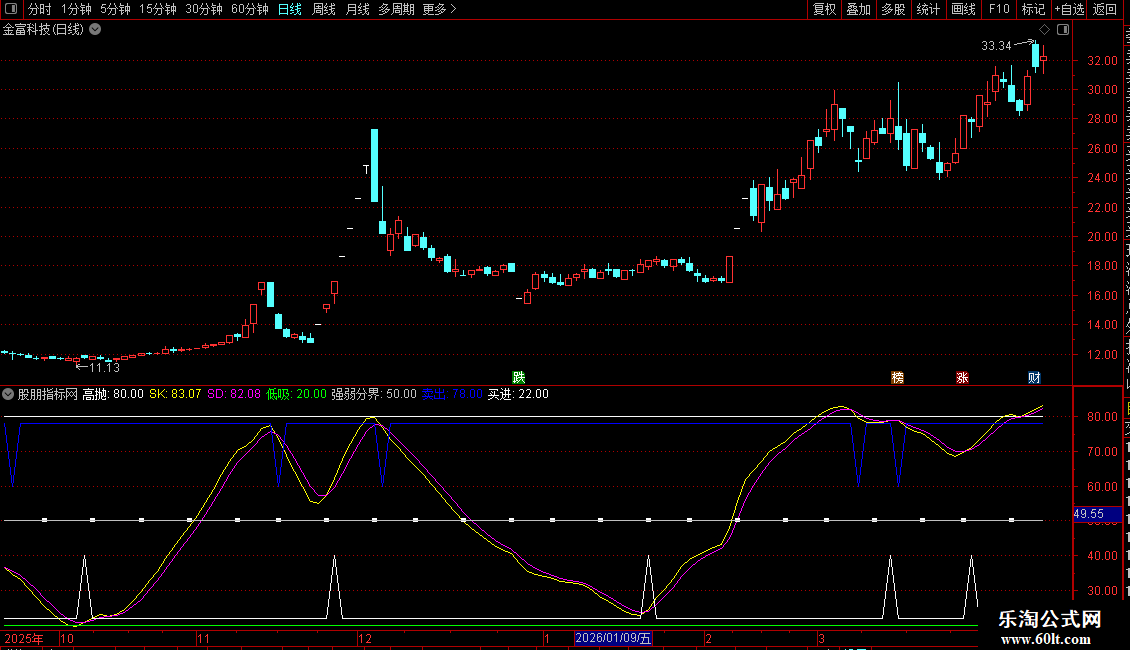Click the 11 month label on time axis
Viewport: 1130px width, 650px height.
point(203,638)
